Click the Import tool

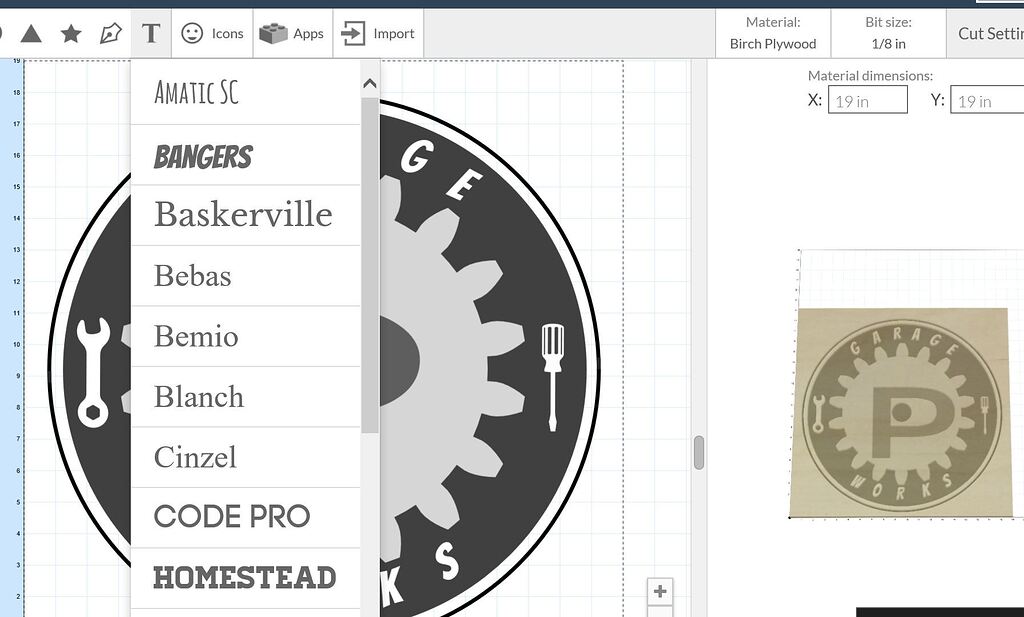click(378, 32)
